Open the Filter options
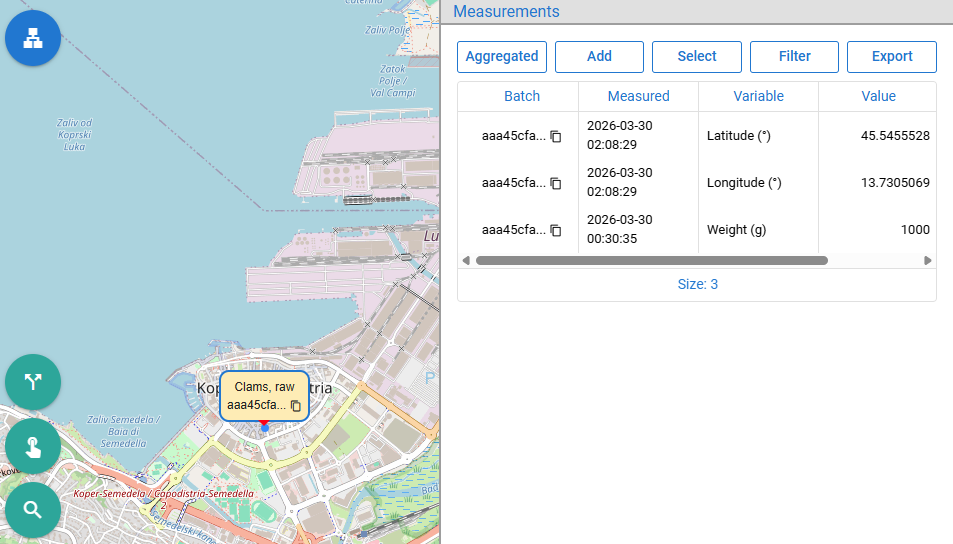 [x=794, y=57]
